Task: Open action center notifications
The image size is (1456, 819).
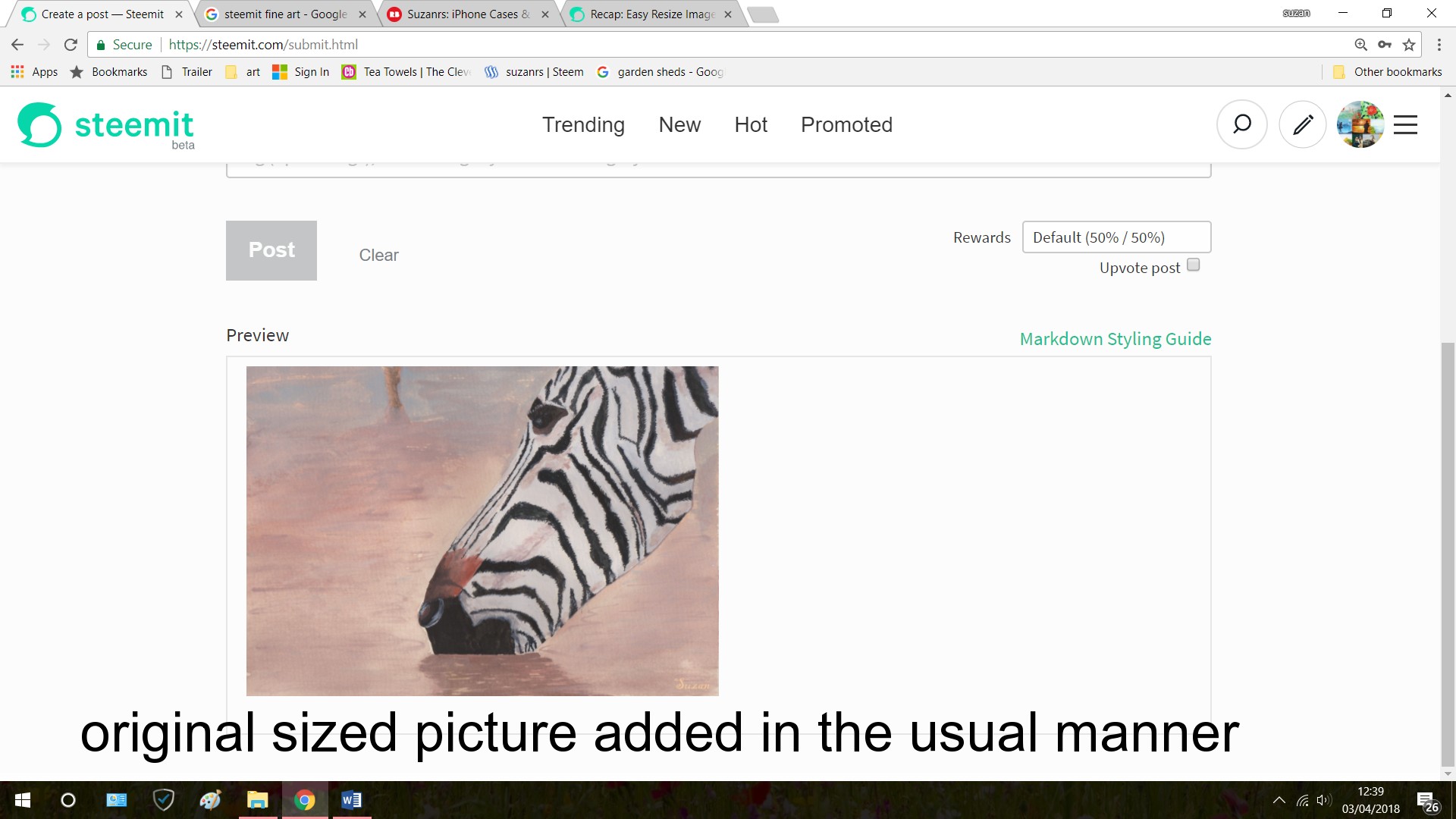Action: [1427, 801]
